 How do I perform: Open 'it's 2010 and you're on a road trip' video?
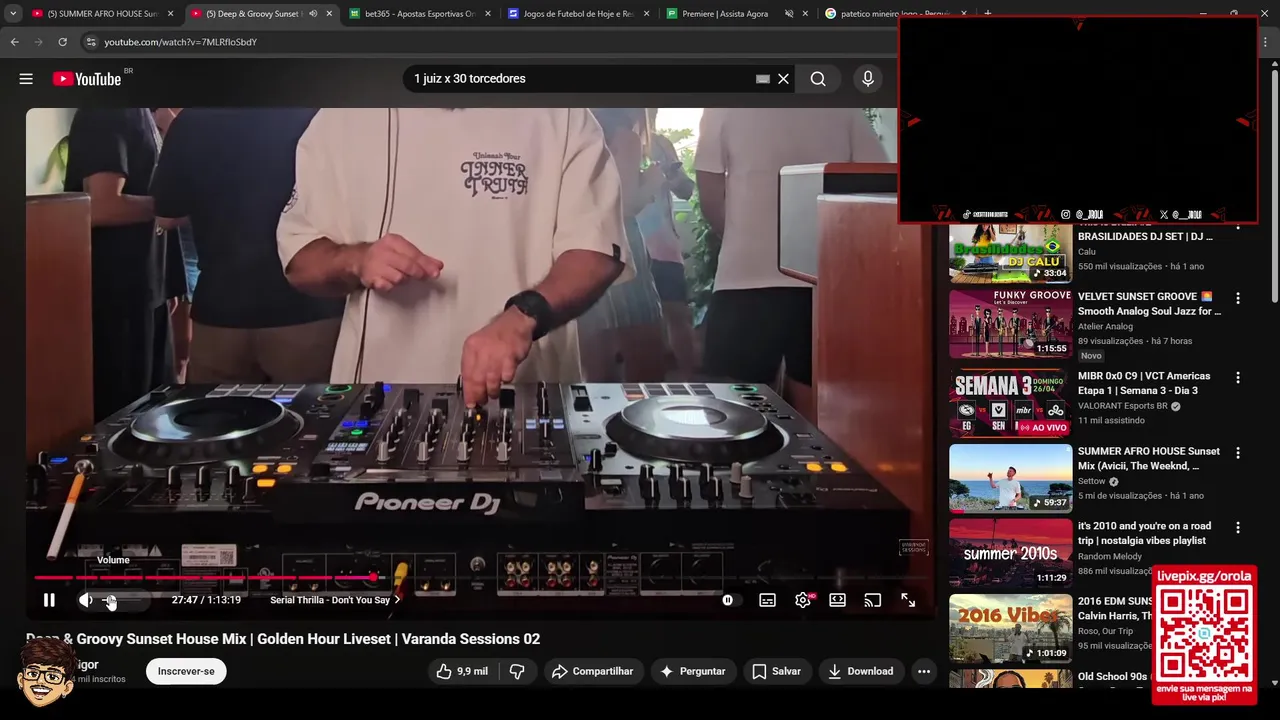point(1144,533)
